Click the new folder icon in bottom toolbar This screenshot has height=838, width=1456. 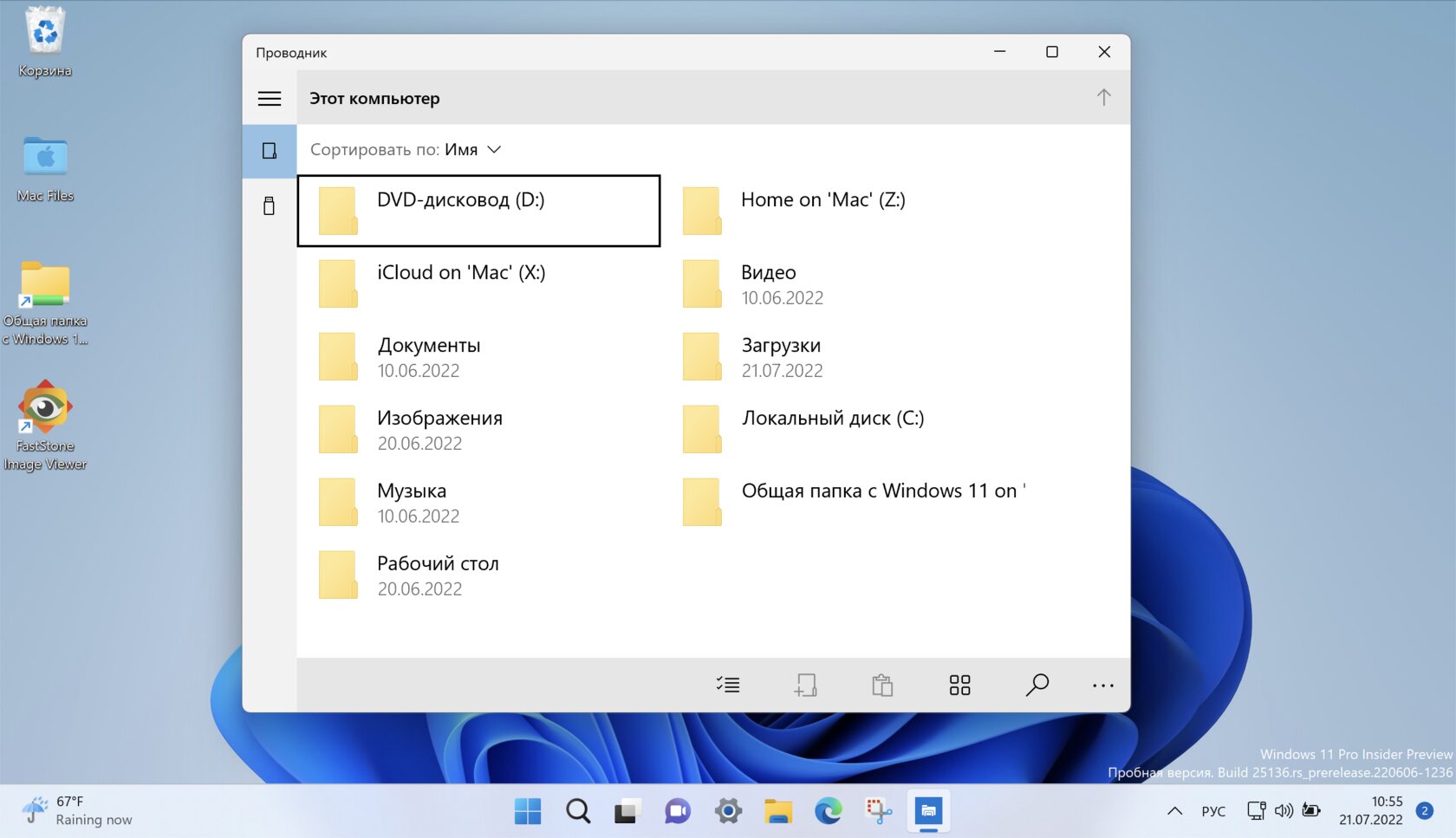tap(805, 685)
